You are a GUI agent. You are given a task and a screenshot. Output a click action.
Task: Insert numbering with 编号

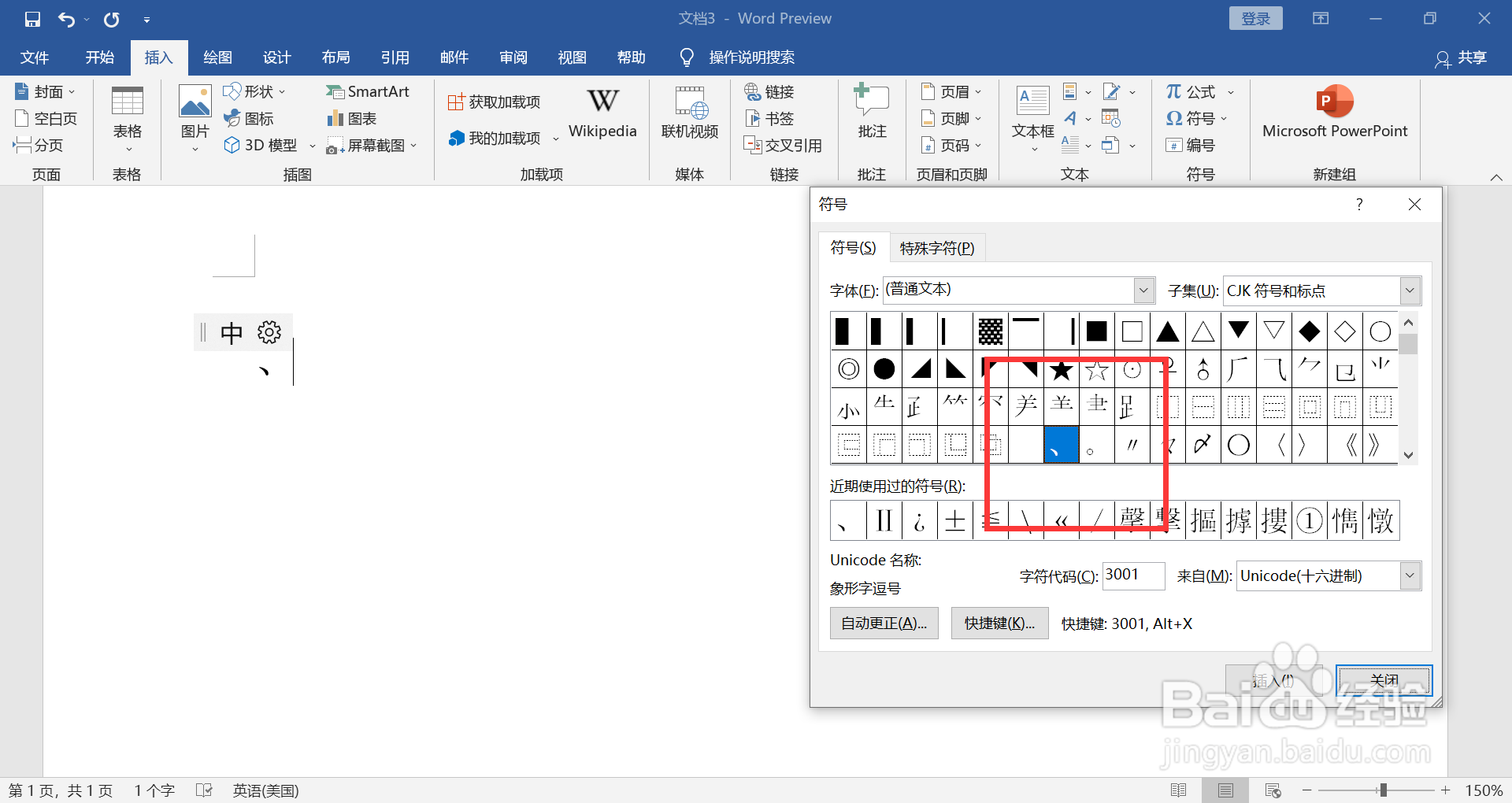click(1190, 146)
